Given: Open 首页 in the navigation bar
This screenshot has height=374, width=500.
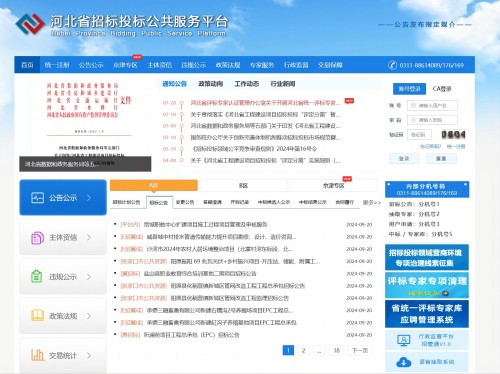Looking at the screenshot, I should 27,65.
